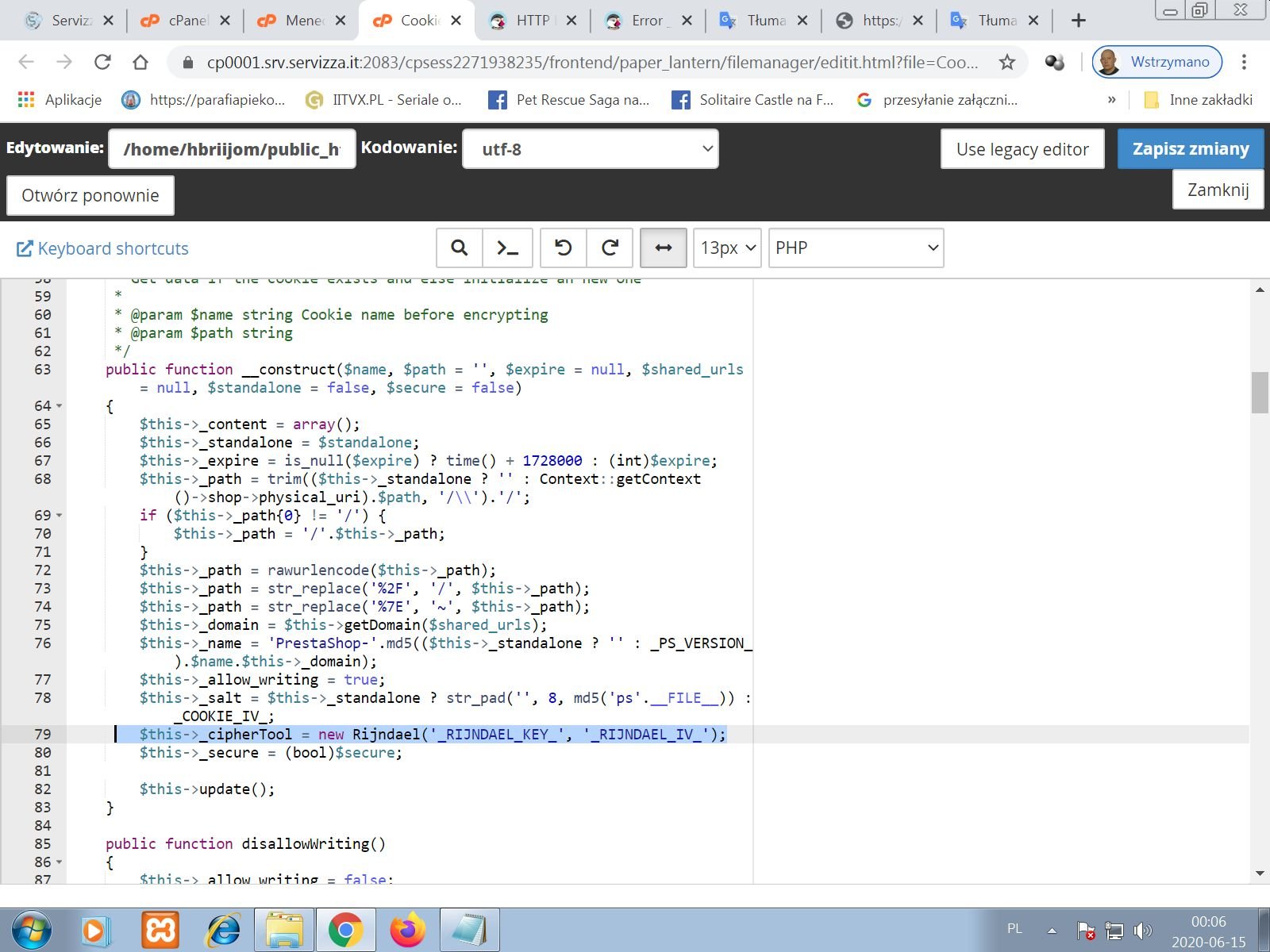
Task: Collapse code fold at line 64
Action: pyautogui.click(x=60, y=406)
